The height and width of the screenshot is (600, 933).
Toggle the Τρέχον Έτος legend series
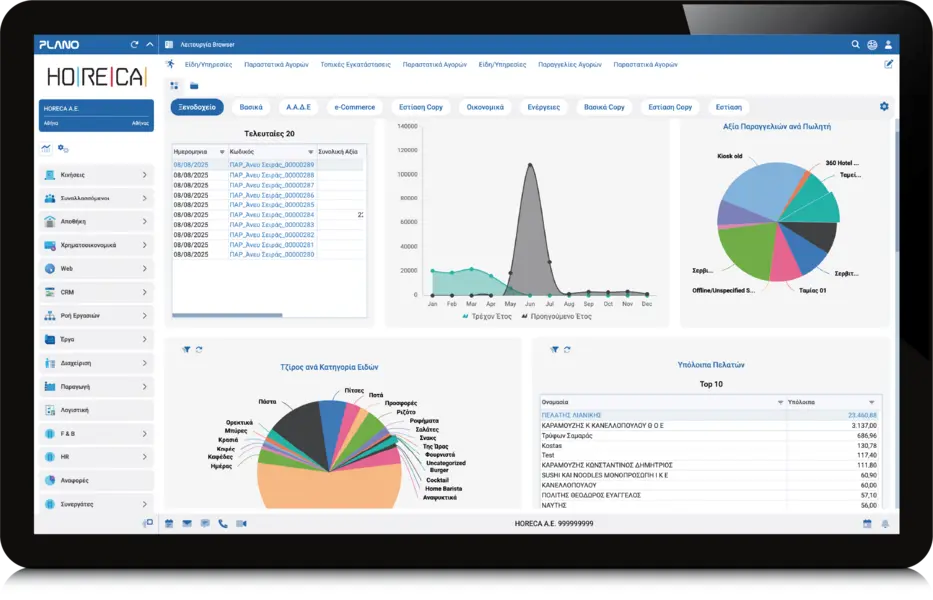click(487, 317)
